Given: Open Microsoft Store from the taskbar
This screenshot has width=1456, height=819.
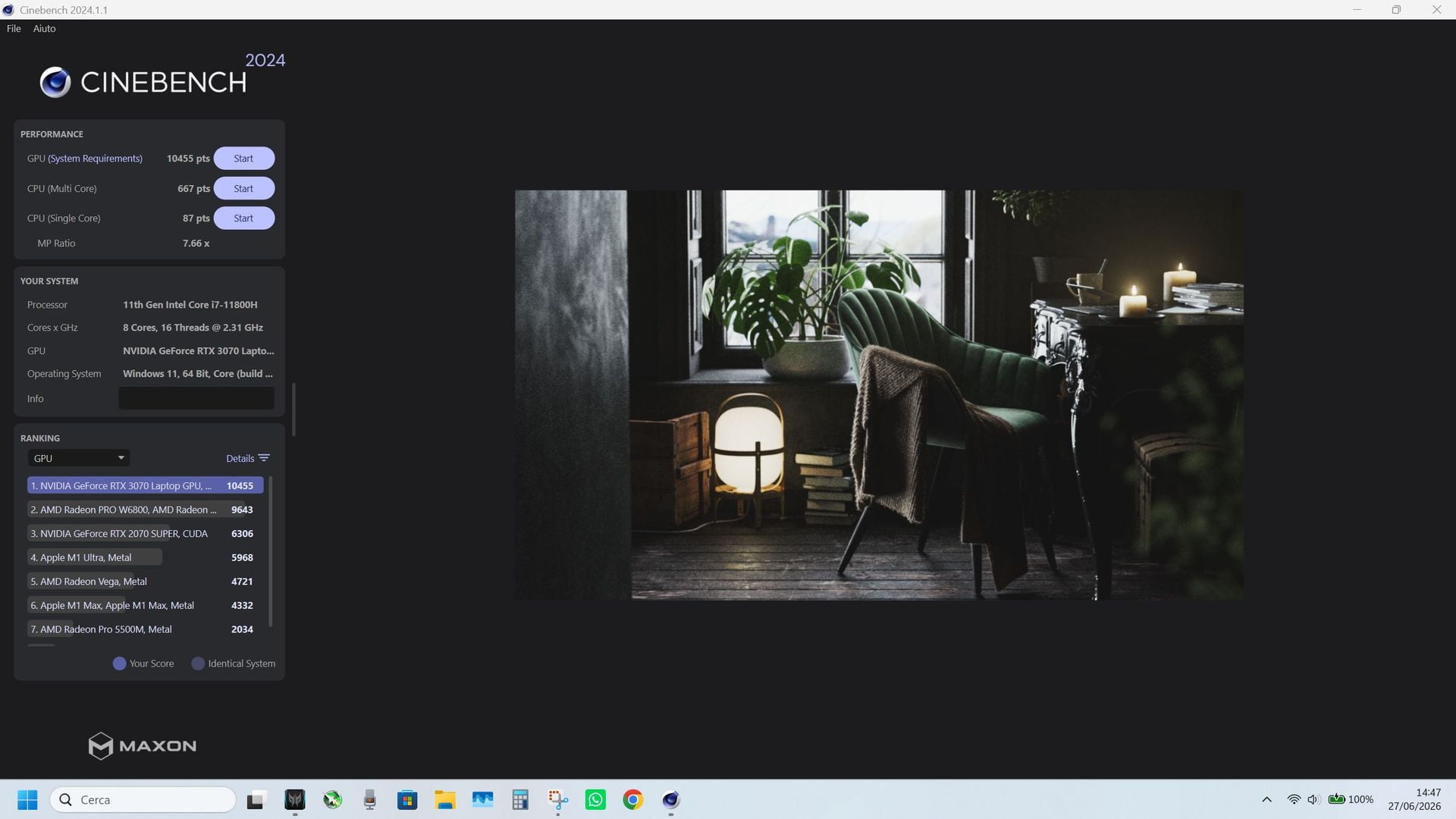Looking at the screenshot, I should (407, 800).
